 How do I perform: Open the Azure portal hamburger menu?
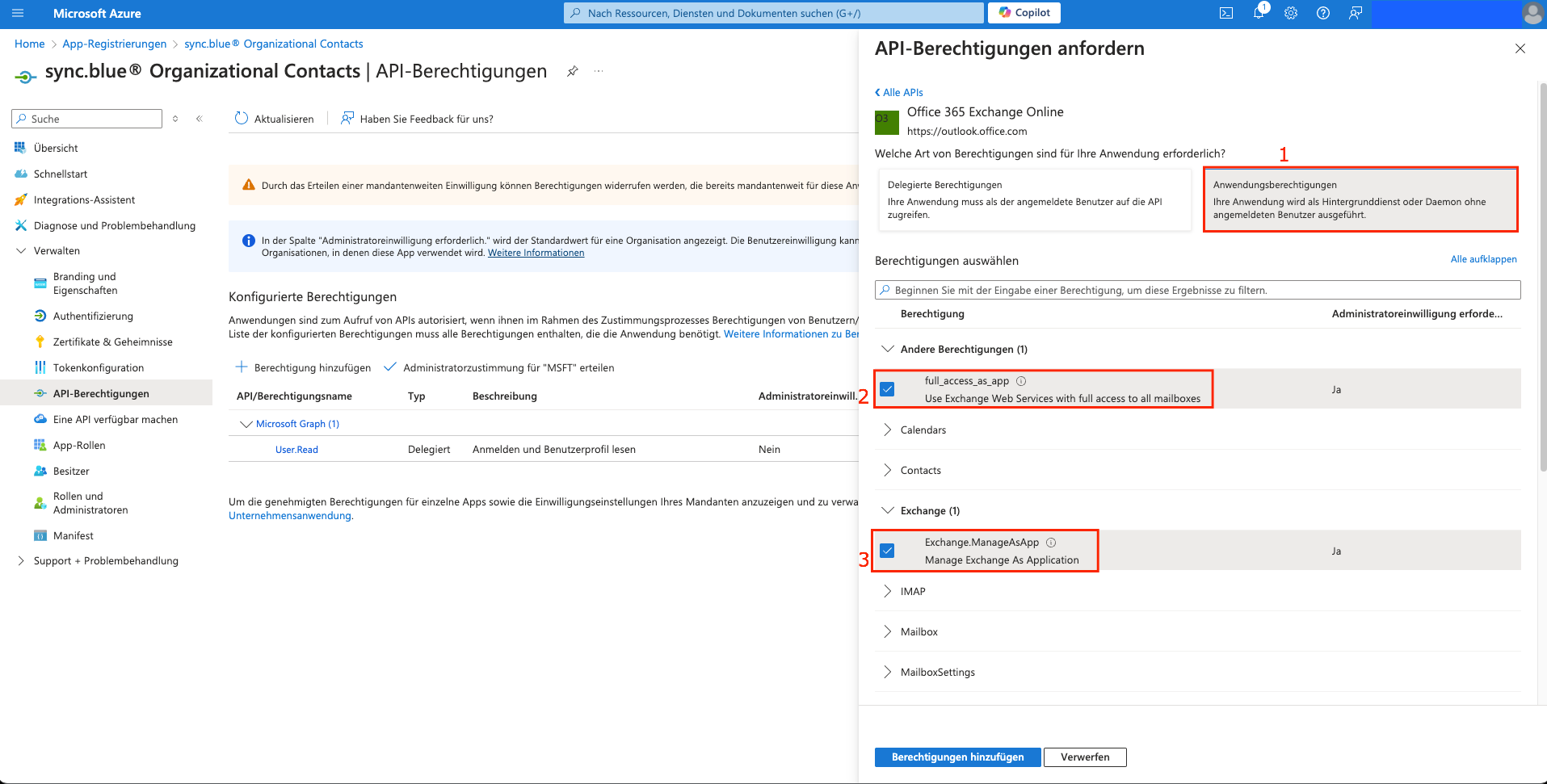[x=18, y=13]
